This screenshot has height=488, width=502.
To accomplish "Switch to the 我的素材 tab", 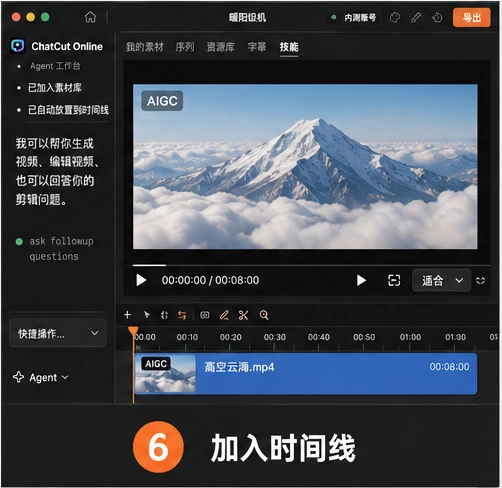I will [145, 47].
